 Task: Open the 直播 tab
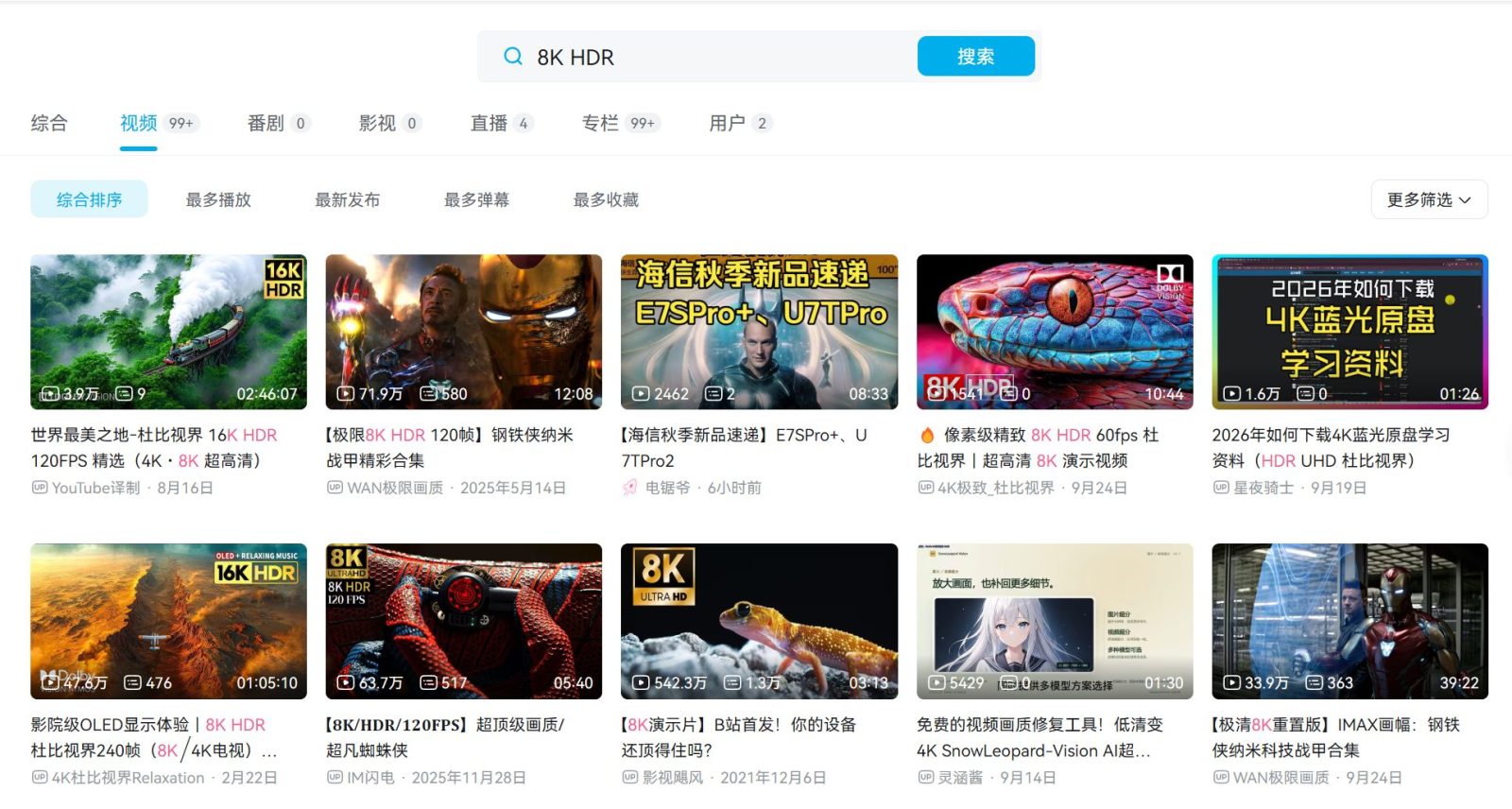coord(502,123)
